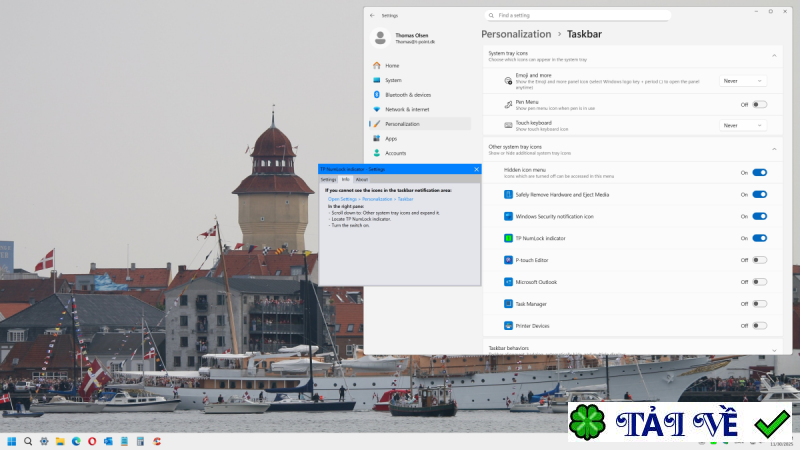Collapse the Other system tray icons section
This screenshot has width=800, height=450.
click(774, 149)
